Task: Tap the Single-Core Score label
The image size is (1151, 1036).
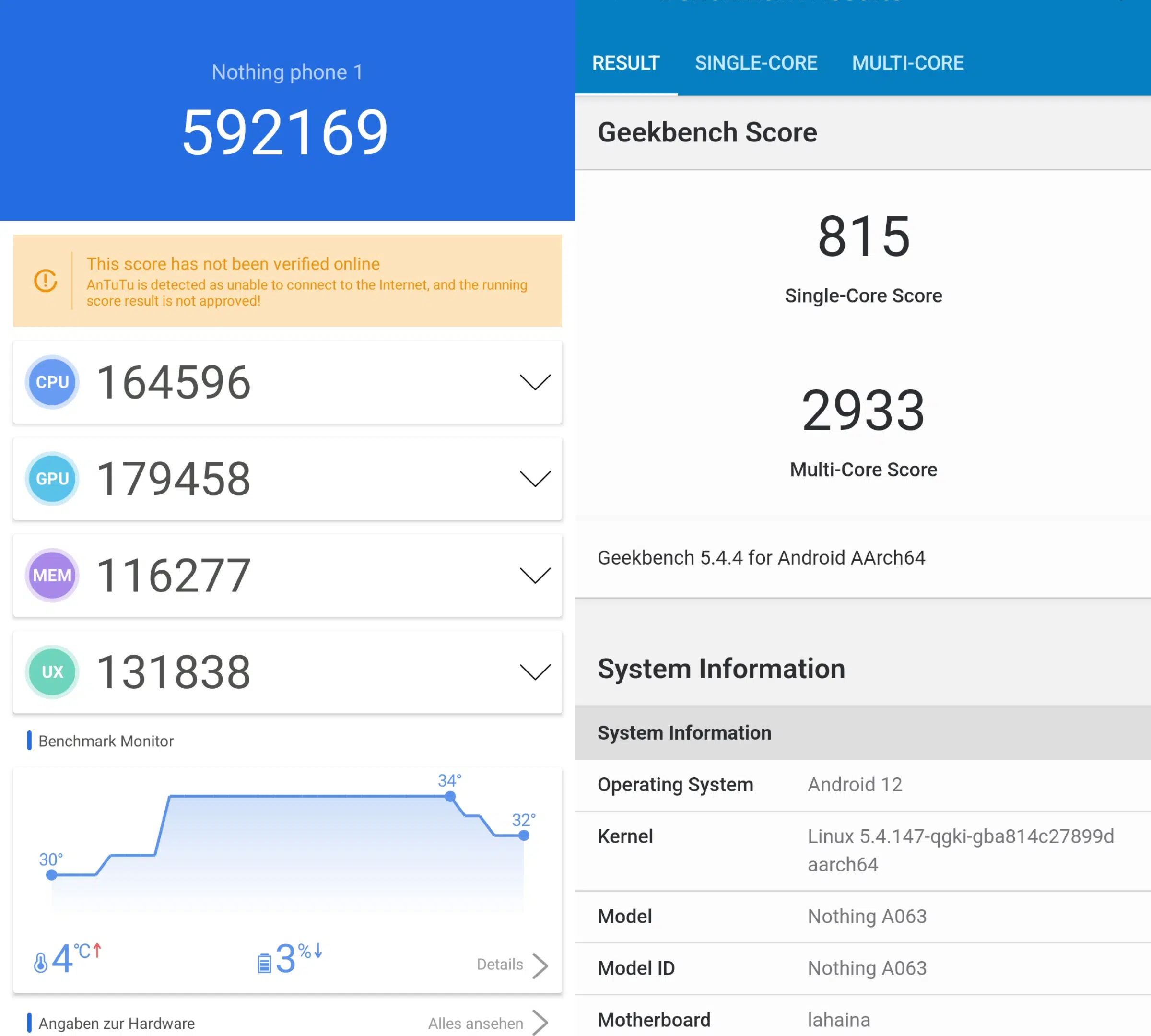Action: click(864, 295)
